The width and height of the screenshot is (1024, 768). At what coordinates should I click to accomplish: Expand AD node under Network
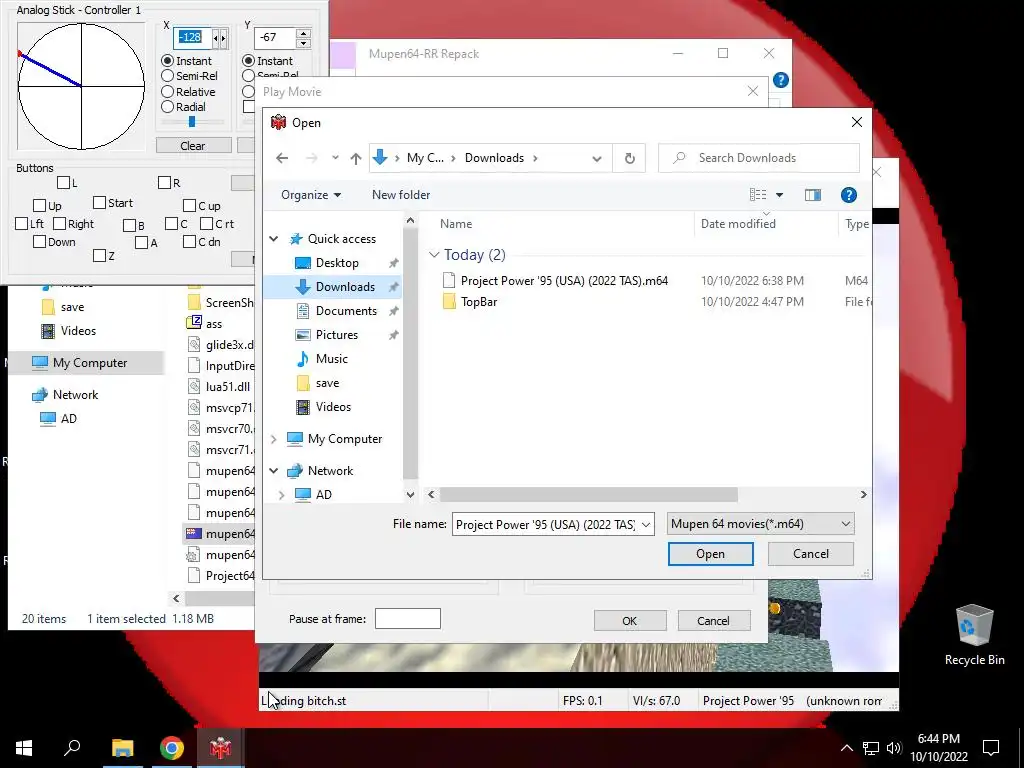pyautogui.click(x=281, y=495)
